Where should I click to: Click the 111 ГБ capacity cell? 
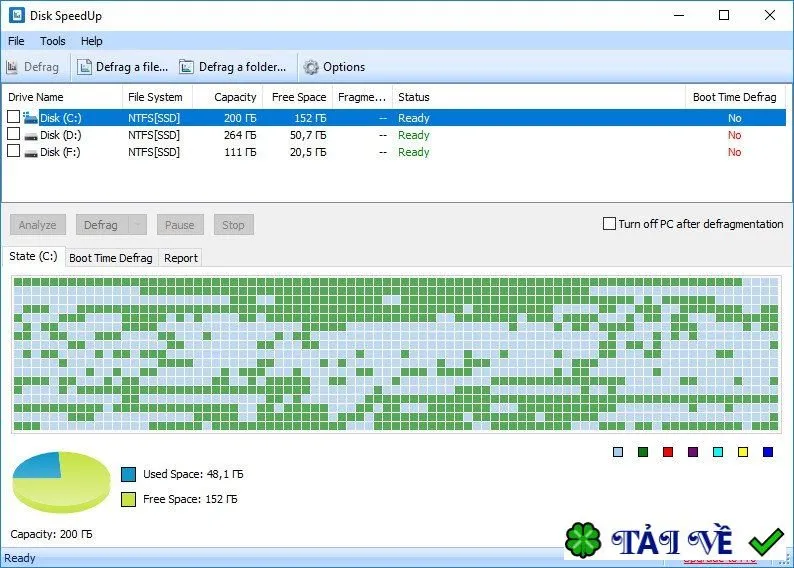pyautogui.click(x=240, y=152)
